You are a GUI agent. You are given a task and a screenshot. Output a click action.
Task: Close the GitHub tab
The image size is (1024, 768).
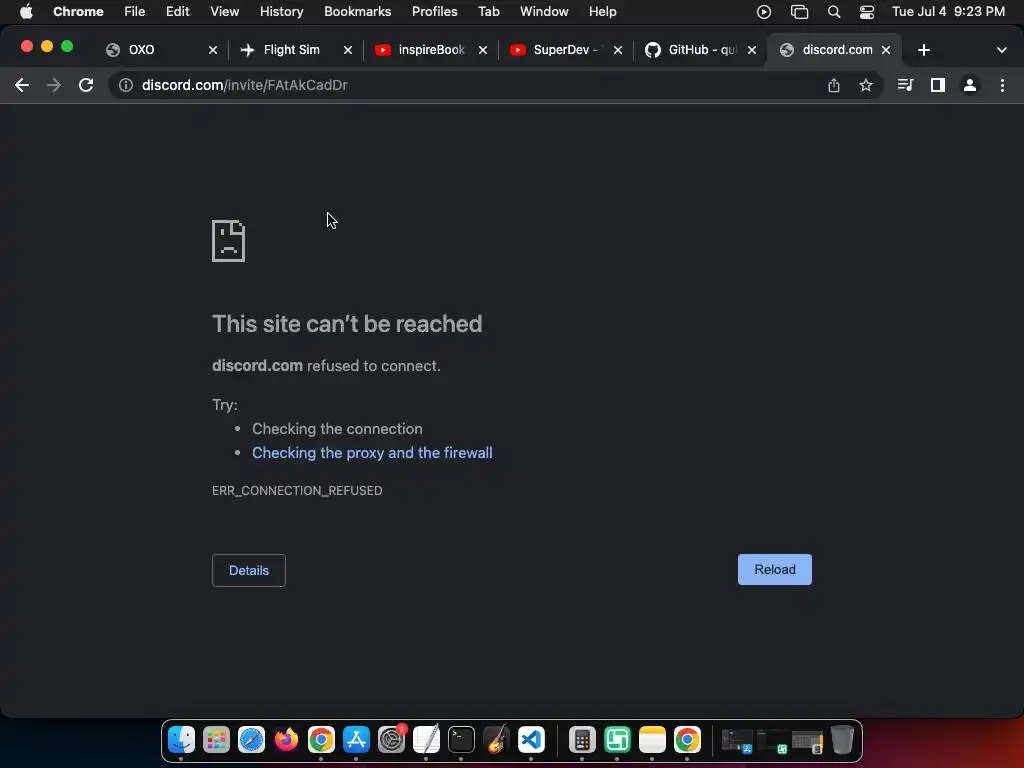752,50
